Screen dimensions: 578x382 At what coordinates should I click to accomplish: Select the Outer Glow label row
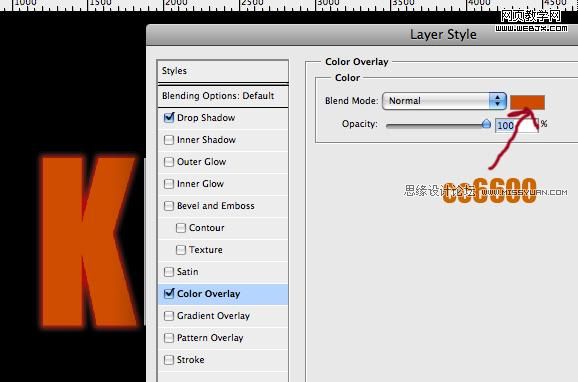[201, 162]
